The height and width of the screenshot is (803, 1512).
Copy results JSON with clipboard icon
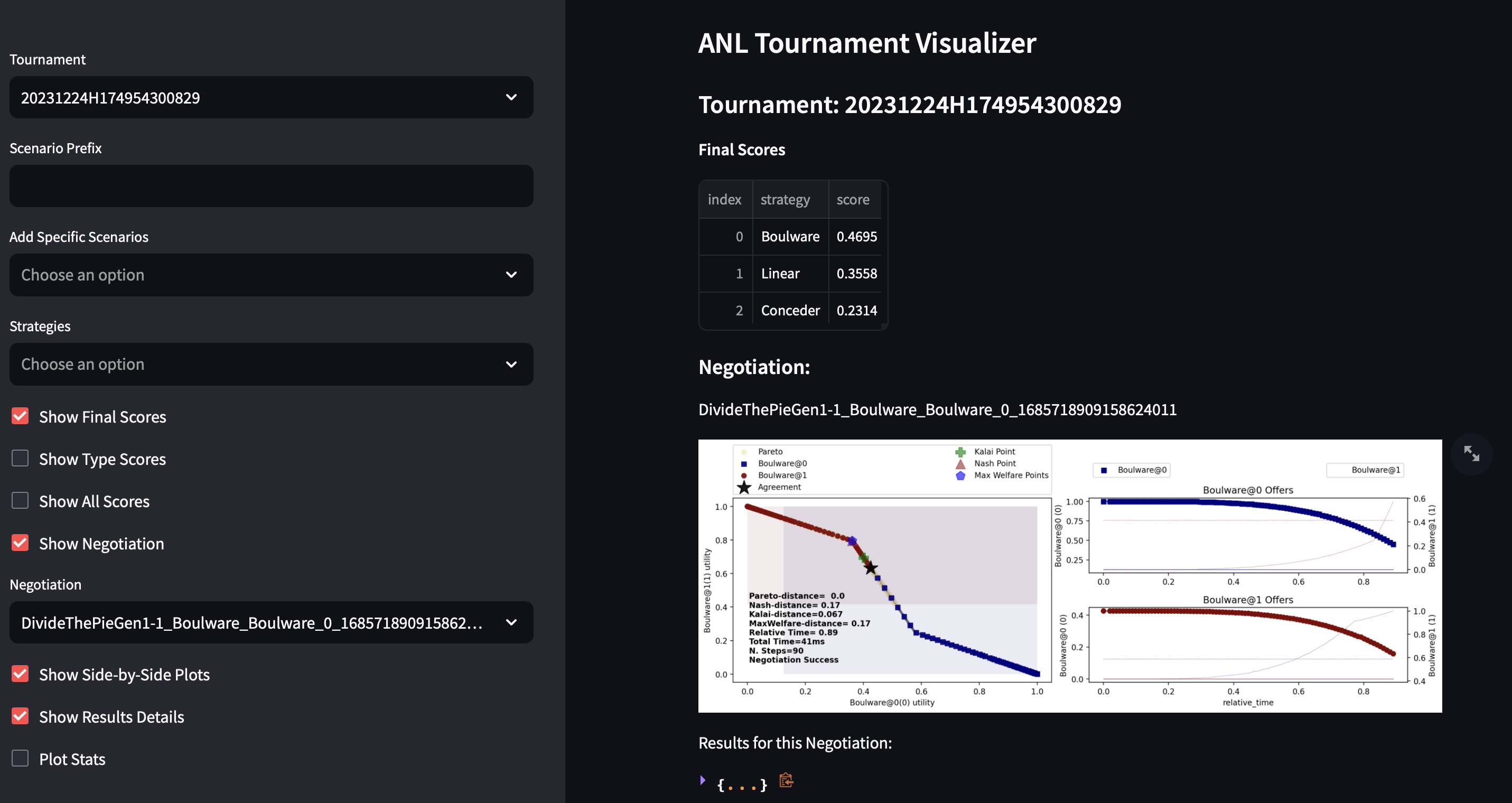click(x=787, y=781)
